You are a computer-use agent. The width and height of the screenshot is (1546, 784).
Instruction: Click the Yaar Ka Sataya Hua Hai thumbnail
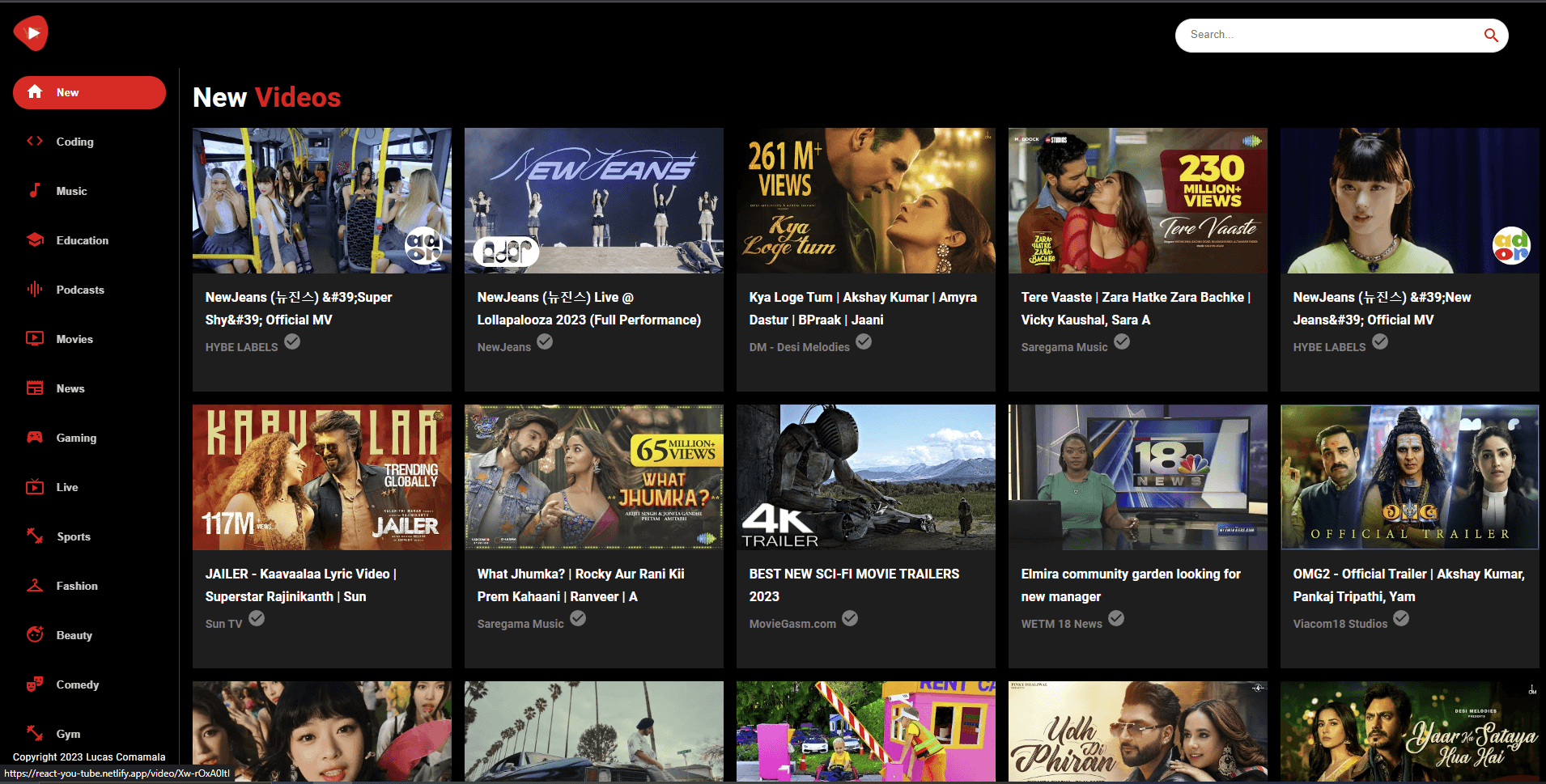[x=1410, y=731]
